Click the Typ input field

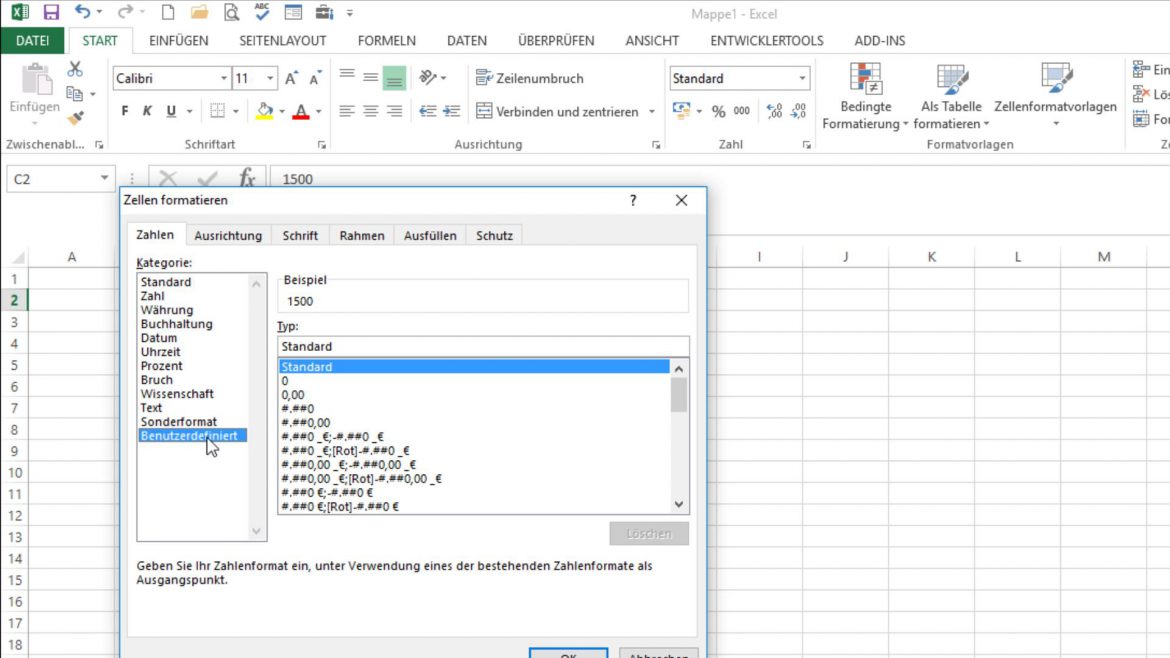480,345
